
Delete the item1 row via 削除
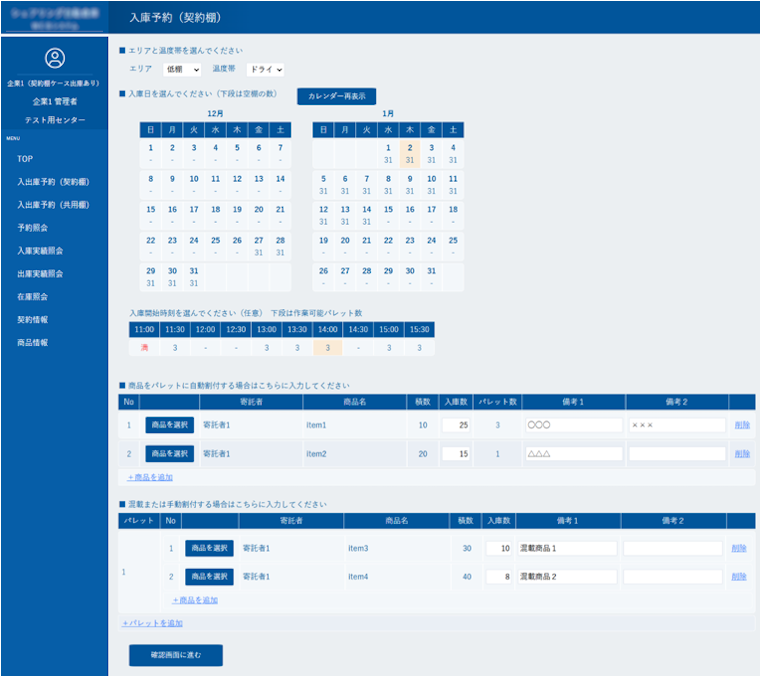[741, 425]
